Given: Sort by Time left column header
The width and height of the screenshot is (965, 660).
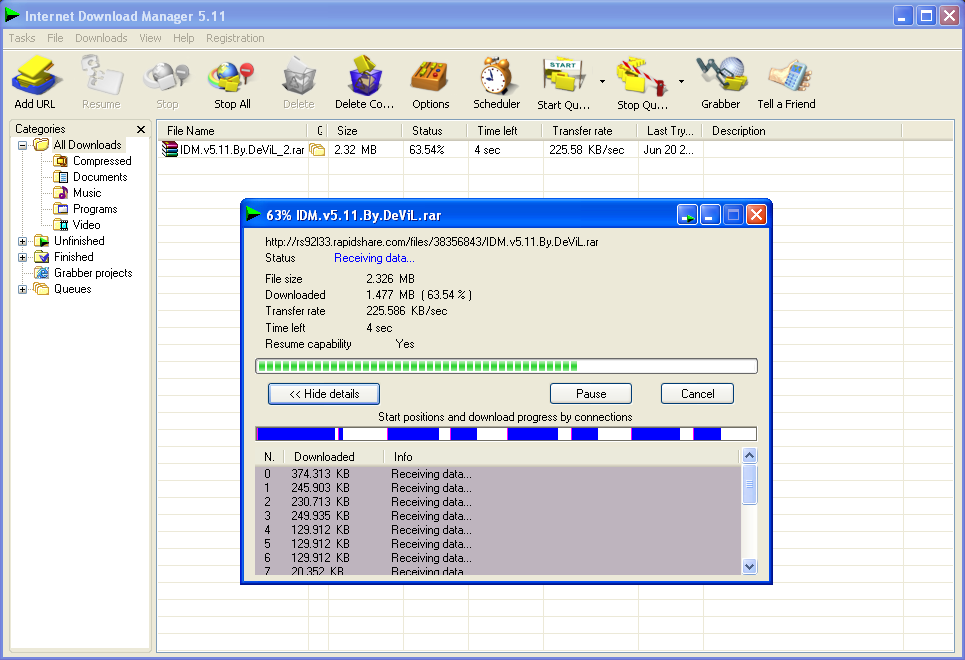Looking at the screenshot, I should point(505,131).
